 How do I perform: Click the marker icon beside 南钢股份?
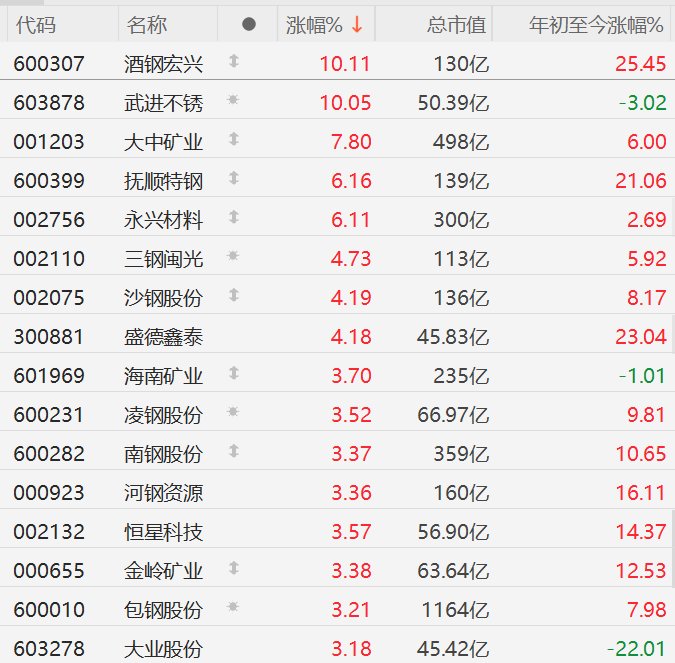(234, 452)
